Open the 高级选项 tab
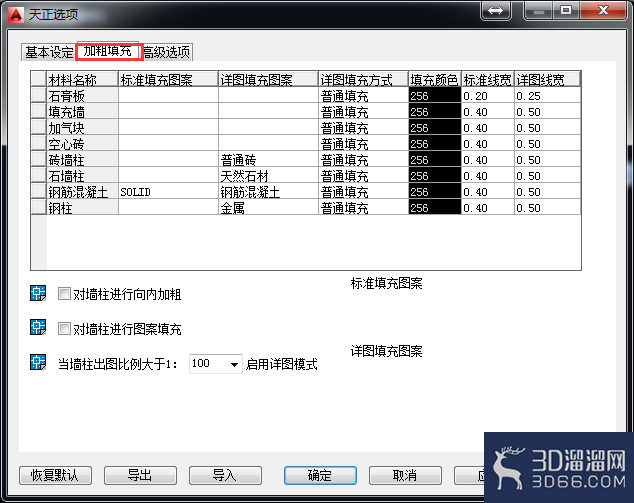Image resolution: width=634 pixels, height=503 pixels. click(167, 52)
